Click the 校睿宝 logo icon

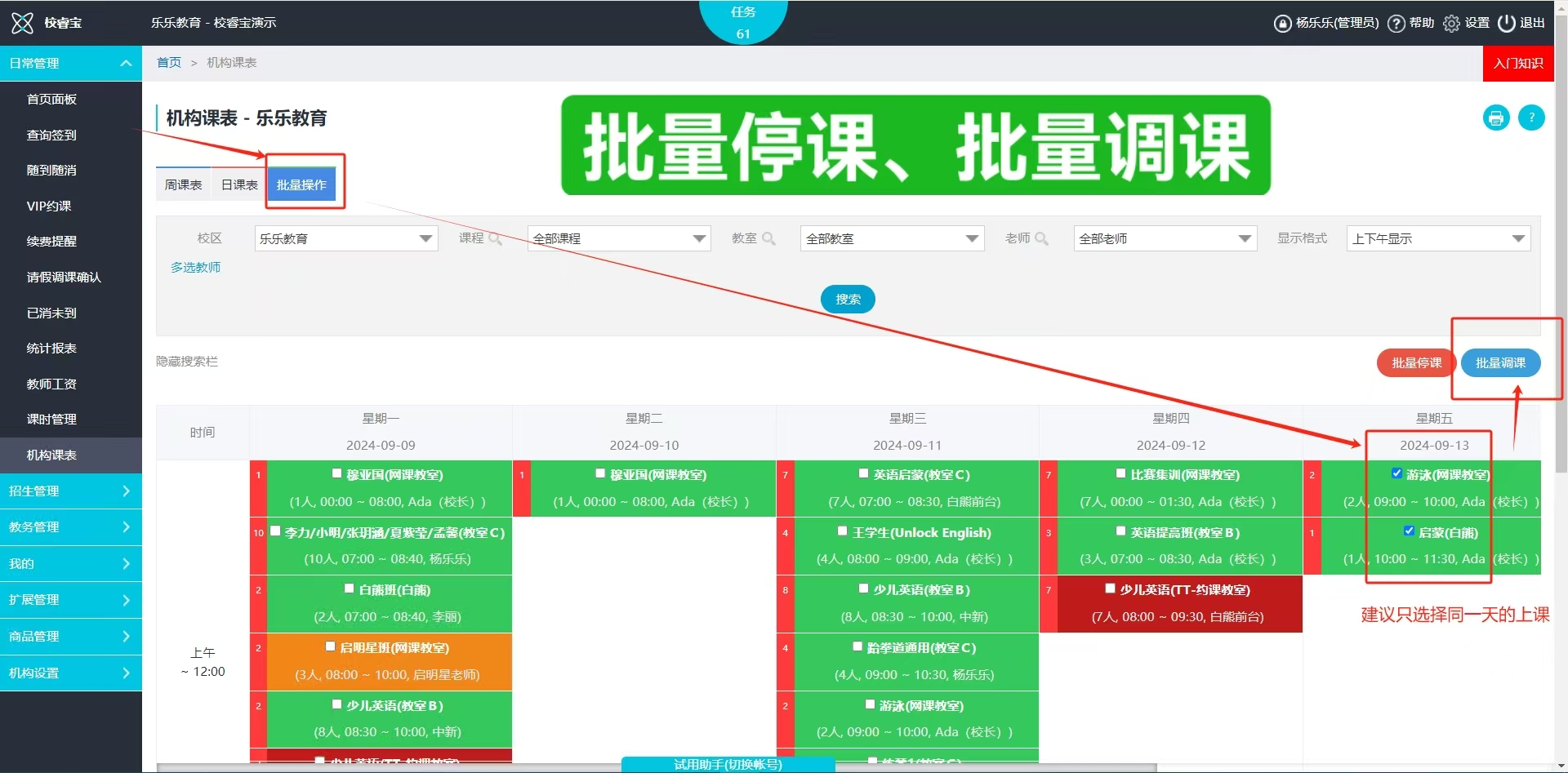coord(22,23)
